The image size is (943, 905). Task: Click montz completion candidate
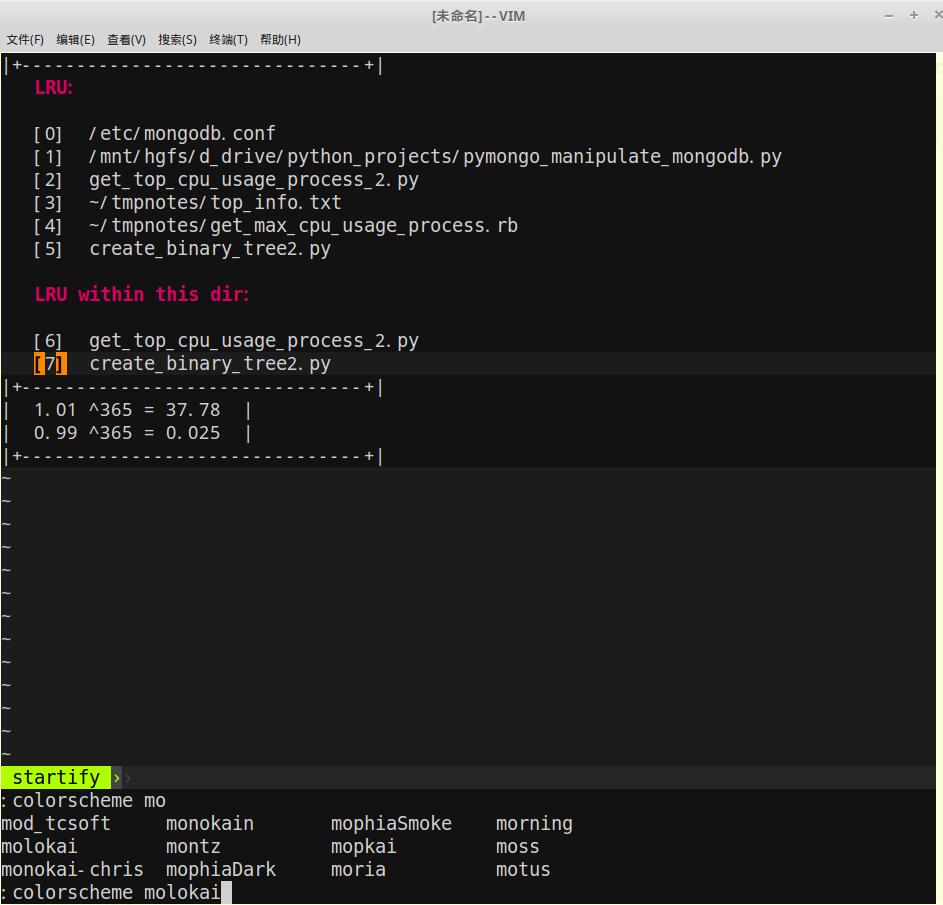click(x=193, y=847)
